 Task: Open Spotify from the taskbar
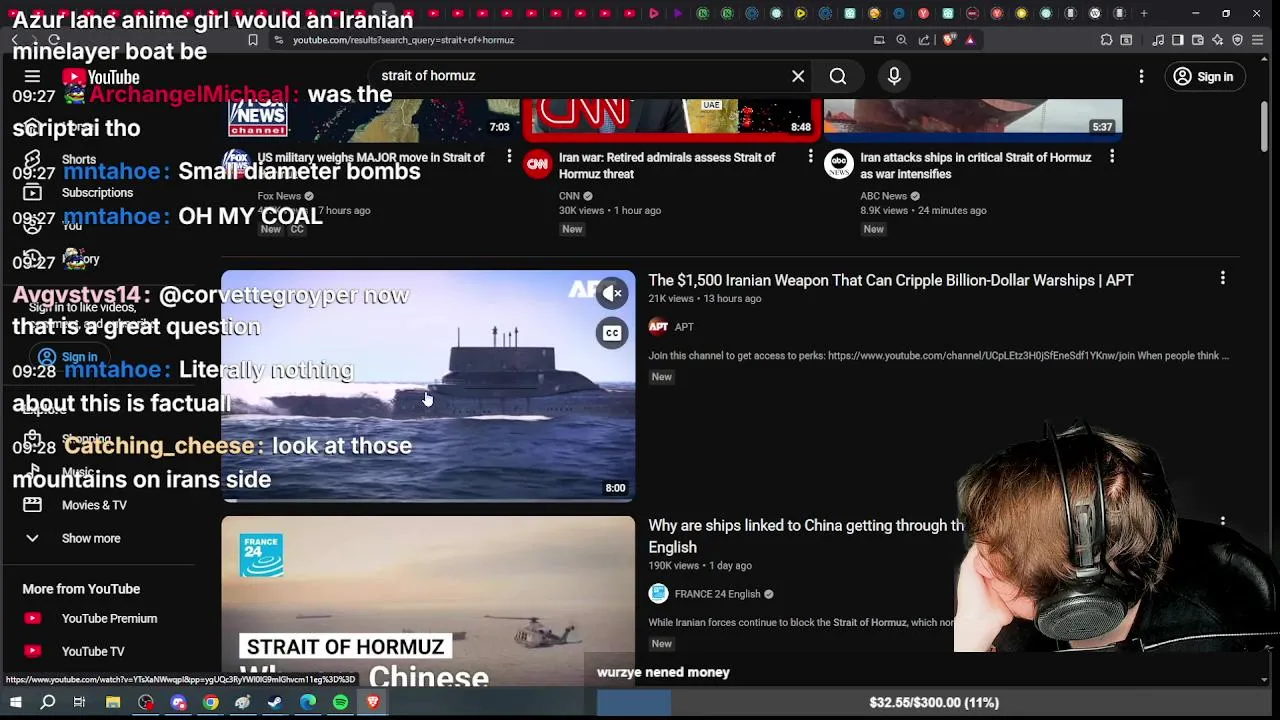tap(340, 703)
